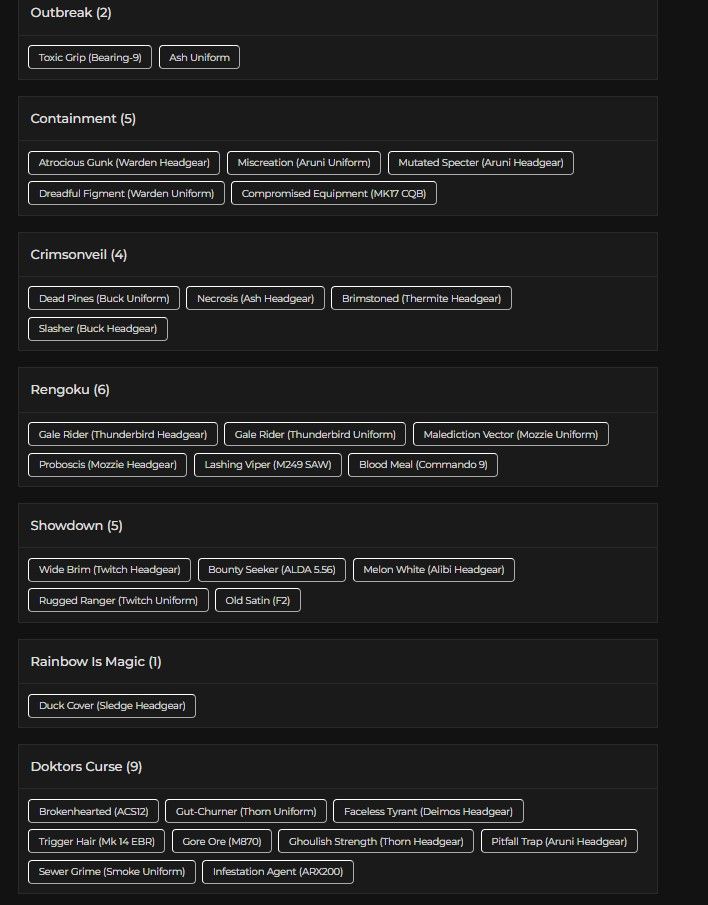The width and height of the screenshot is (708, 905).
Task: Click Faceless Tyrant (Deimos Headgear) tag
Action: point(428,811)
